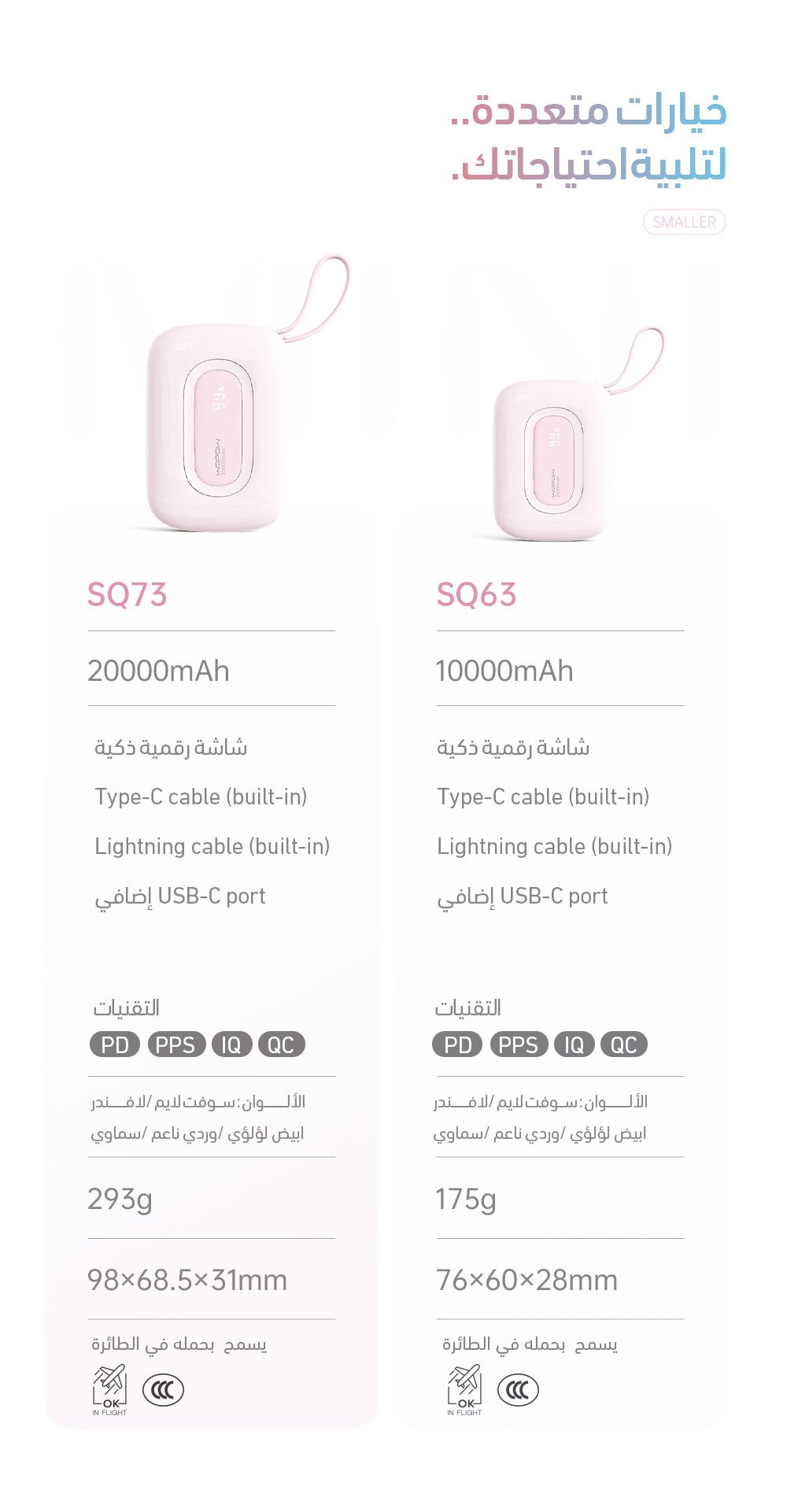Click the PD badge under SQ63

pyautogui.click(x=457, y=1044)
